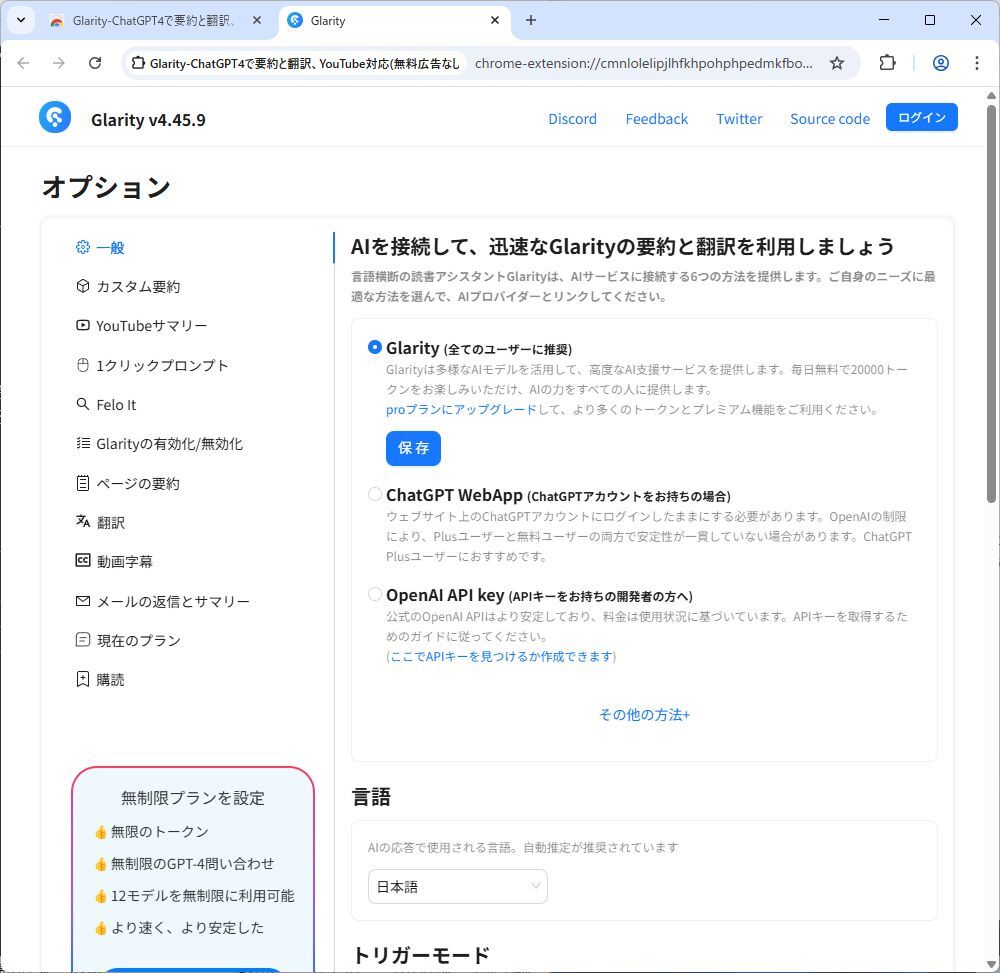Open the 1クリックプロンプト settings section

(162, 365)
